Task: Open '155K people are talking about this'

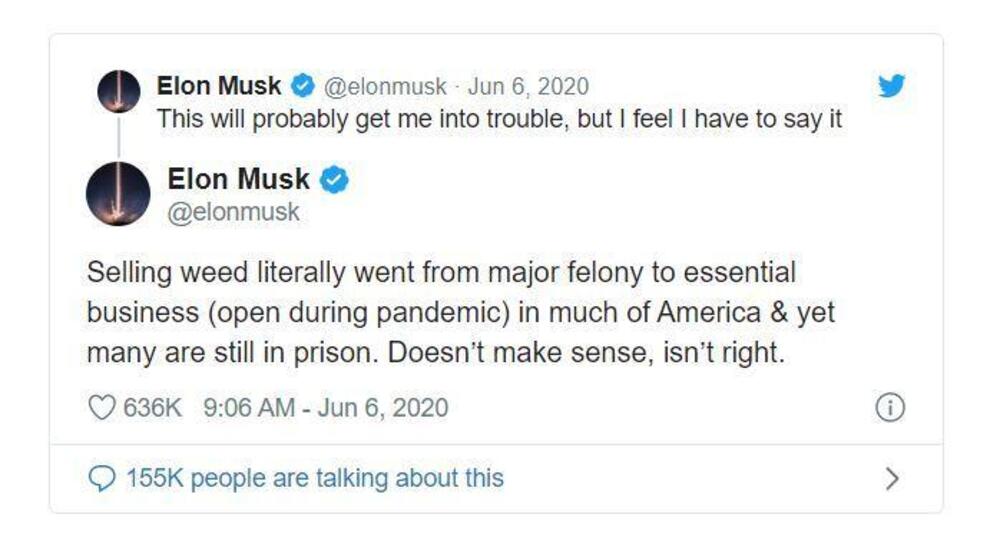Action: 314,479
